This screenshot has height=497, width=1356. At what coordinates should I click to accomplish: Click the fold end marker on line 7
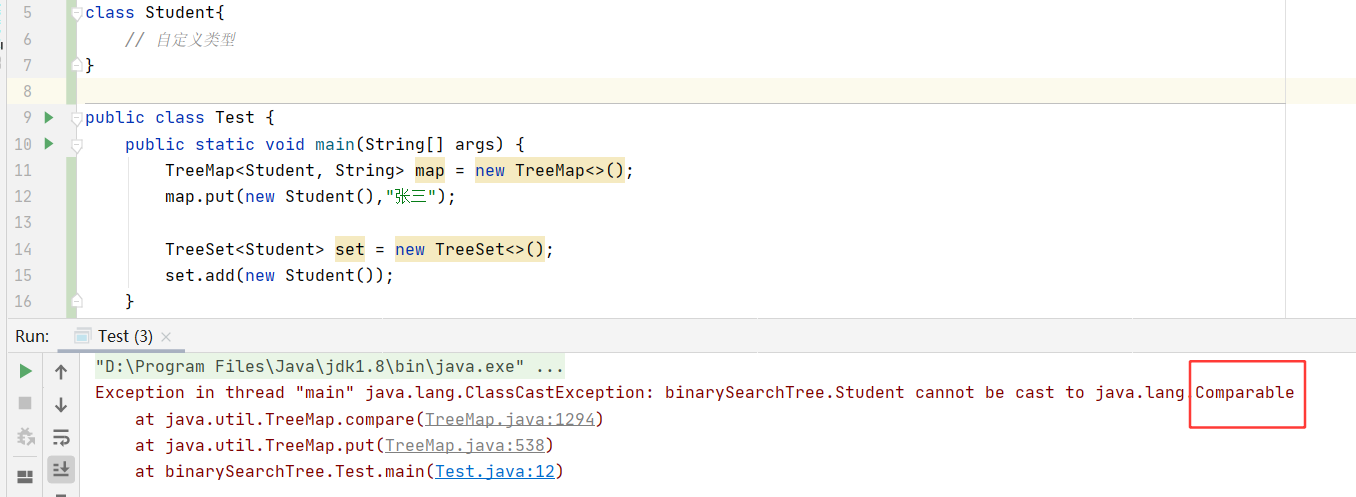(77, 65)
